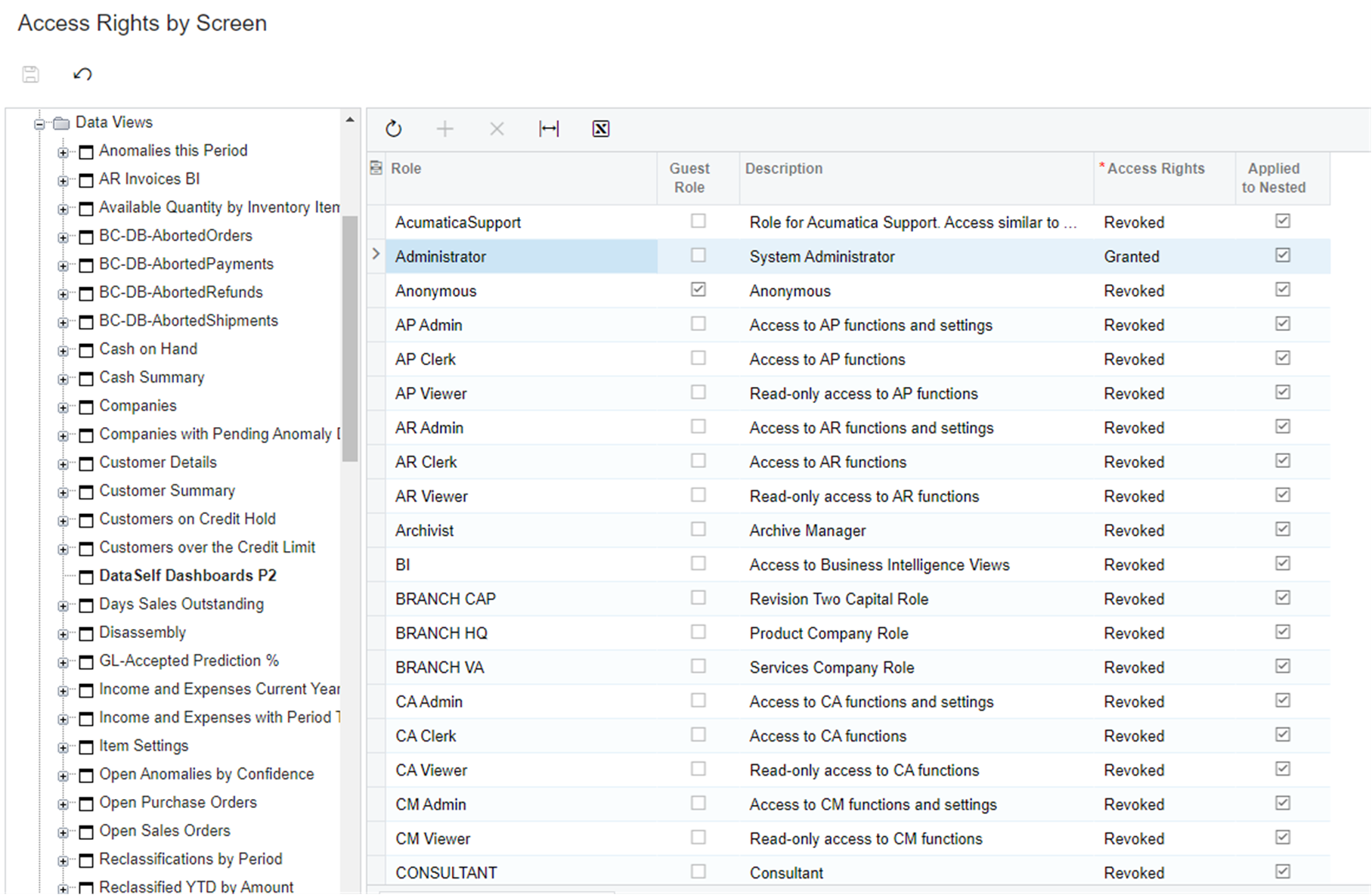
Task: Expand the Open Sales Orders node
Action: point(63,832)
